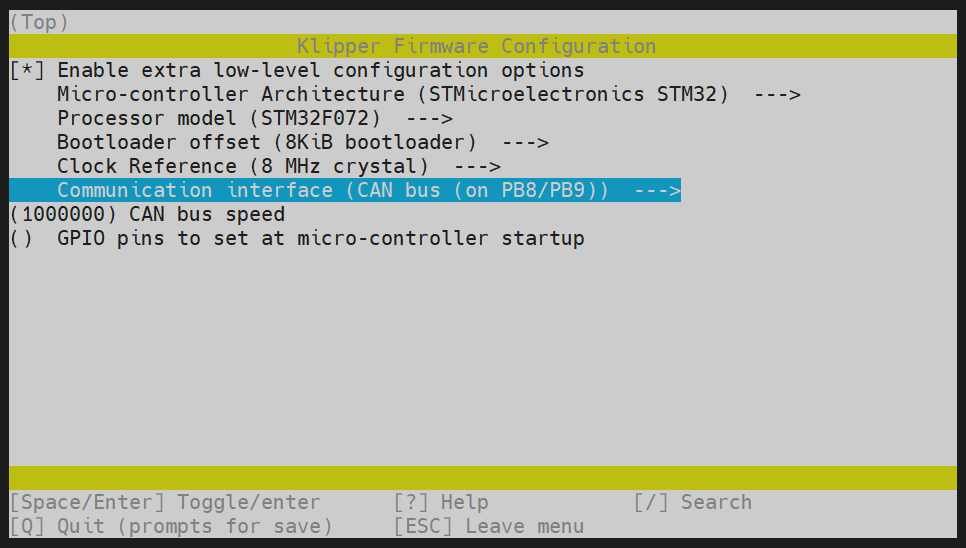This screenshot has height=548, width=966.
Task: Select Clock Reference (8 MHz crystal) entry
Action: click(242, 167)
